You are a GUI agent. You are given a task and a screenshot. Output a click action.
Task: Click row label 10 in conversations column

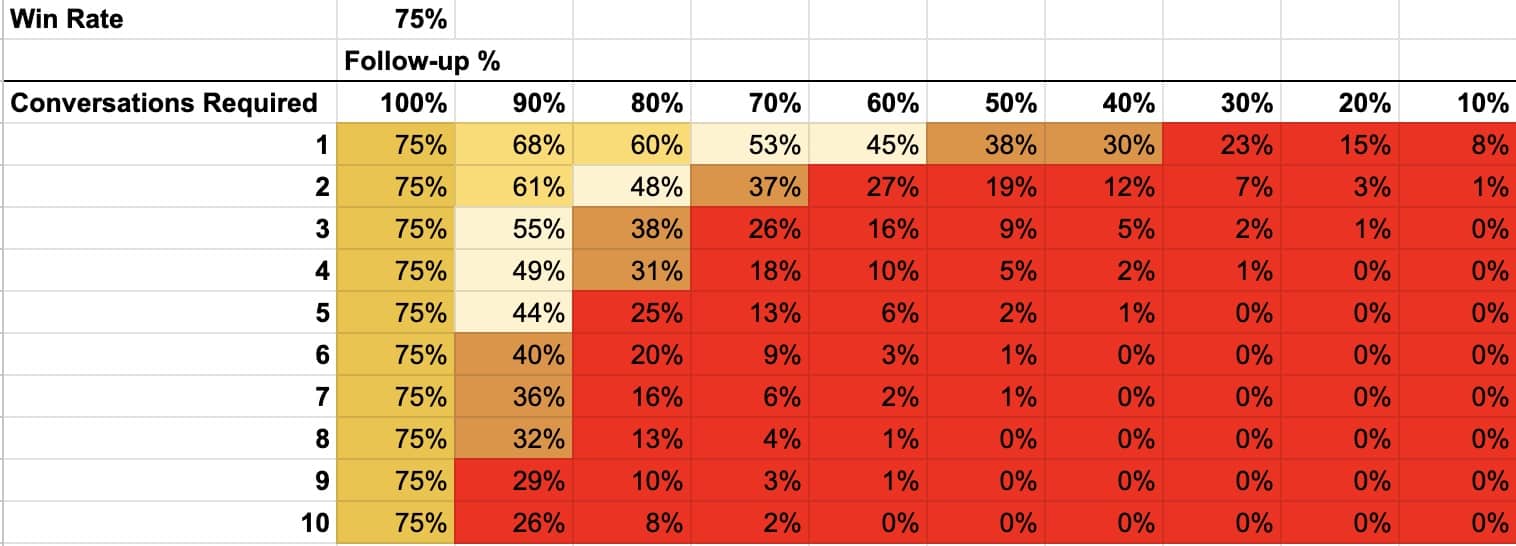[168, 522]
